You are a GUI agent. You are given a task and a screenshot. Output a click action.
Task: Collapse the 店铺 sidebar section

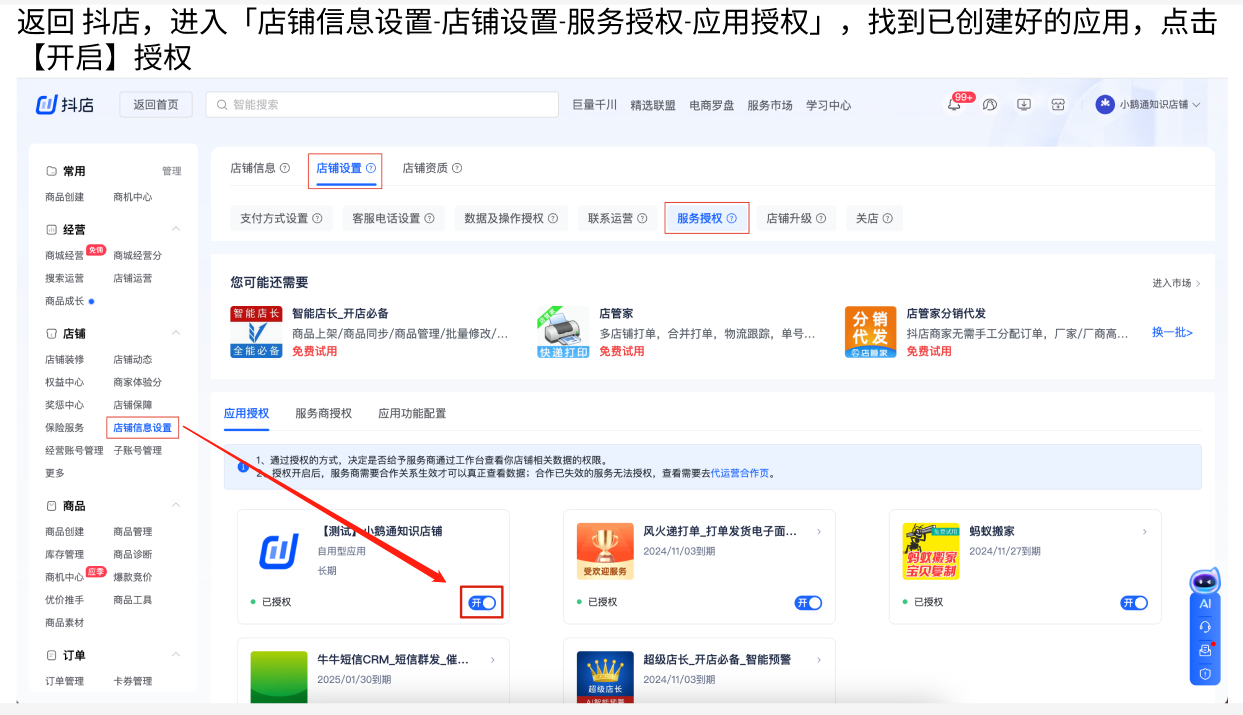click(176, 333)
